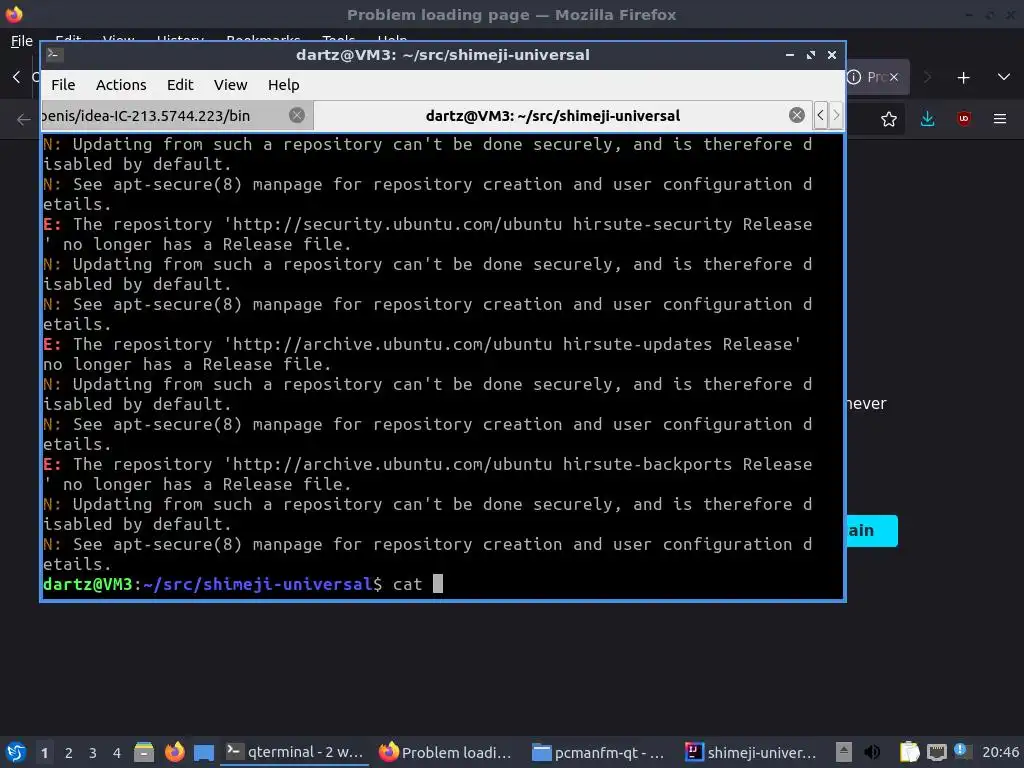Open Firefox hamburger application menu
The height and width of the screenshot is (768, 1024).
coord(1000,119)
